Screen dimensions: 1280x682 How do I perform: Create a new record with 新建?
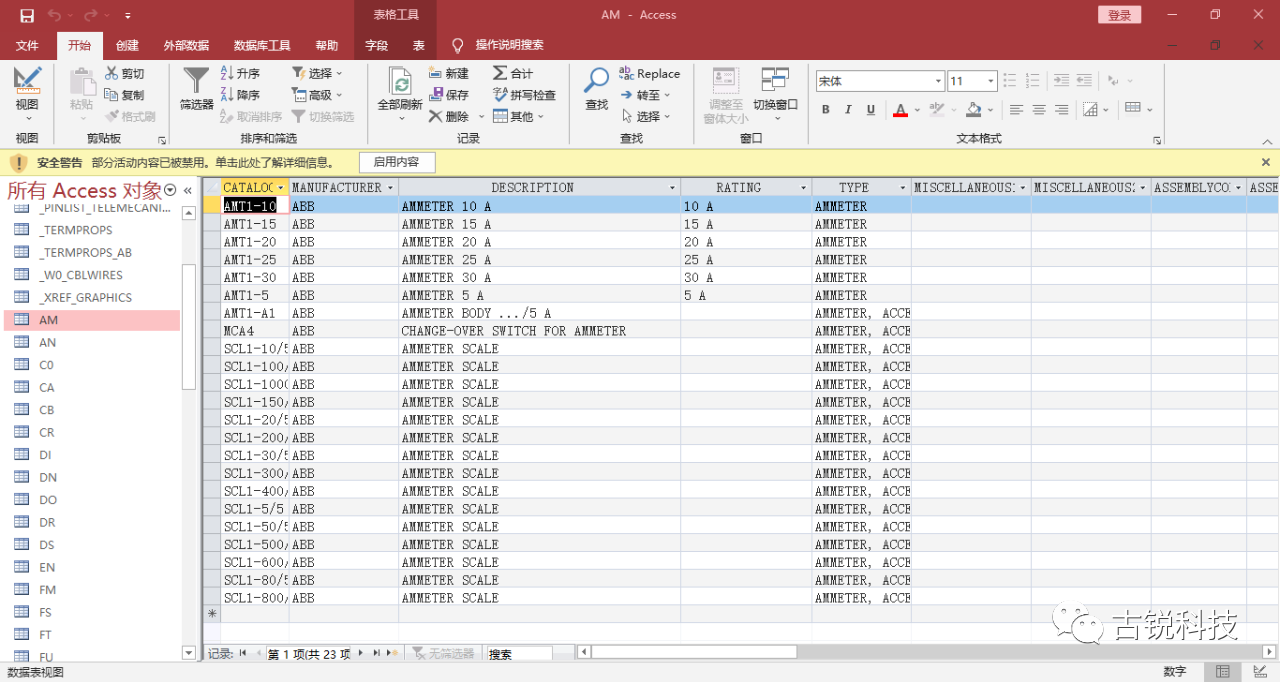tap(449, 74)
